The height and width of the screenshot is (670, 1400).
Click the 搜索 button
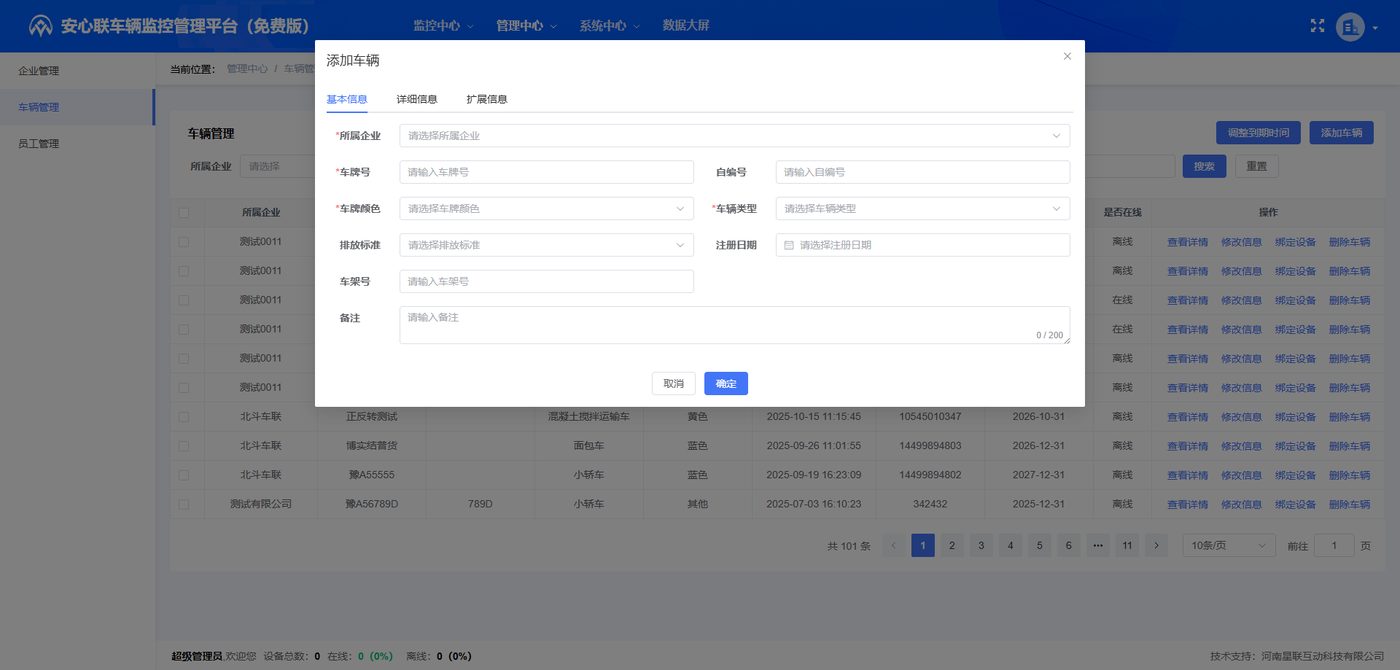[1204, 166]
